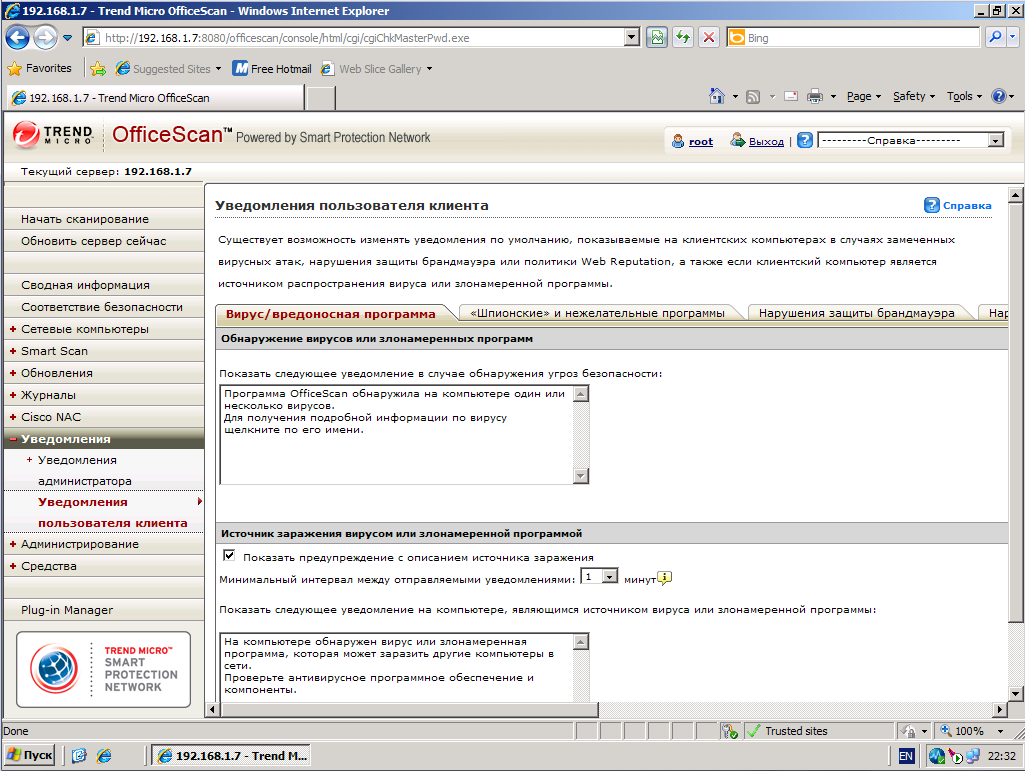Image resolution: width=1025 pixels, height=771 pixels.
Task: Click the Bing search magnifier icon
Action: point(995,38)
